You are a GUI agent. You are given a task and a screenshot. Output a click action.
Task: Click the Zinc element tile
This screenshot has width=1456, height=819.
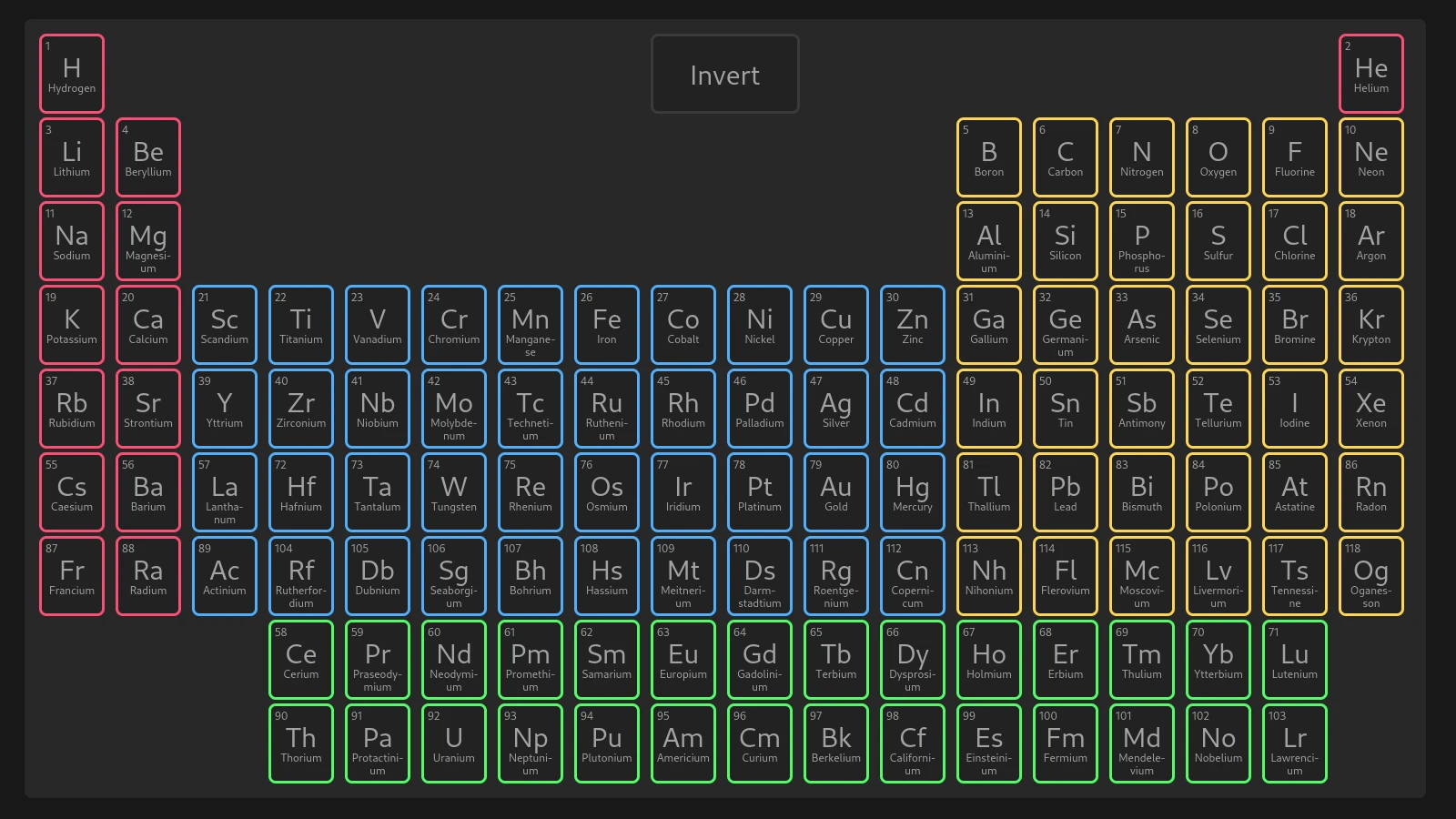(x=913, y=324)
